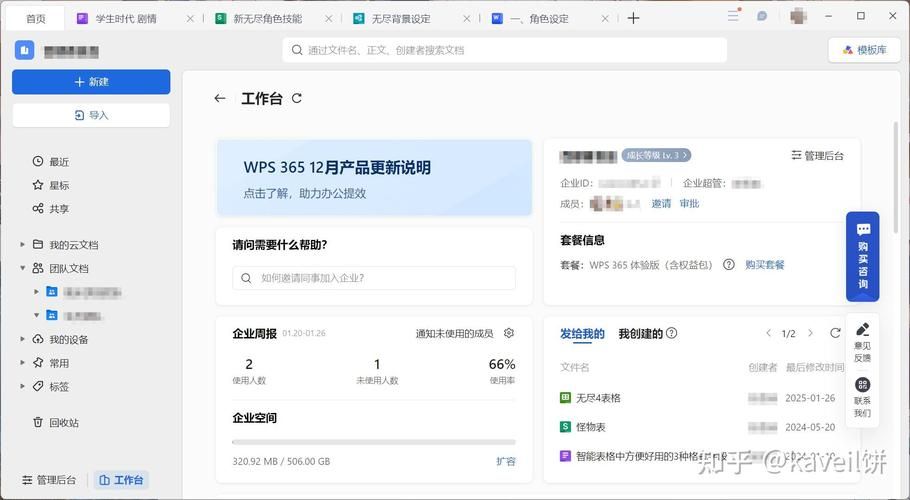
Task: Open 共享 shared documents
Action: point(50,208)
